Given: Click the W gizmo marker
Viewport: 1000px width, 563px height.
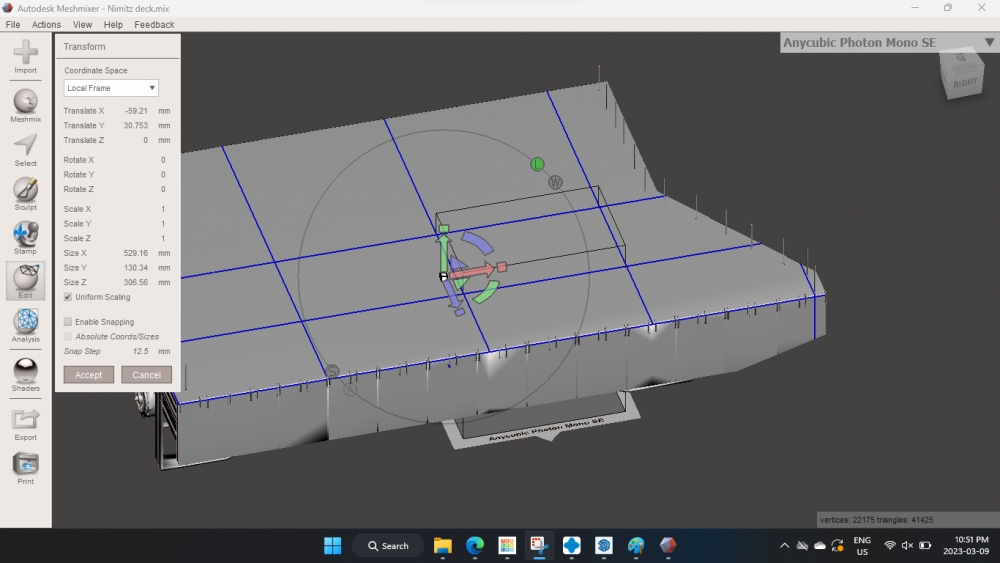Looking at the screenshot, I should (555, 183).
